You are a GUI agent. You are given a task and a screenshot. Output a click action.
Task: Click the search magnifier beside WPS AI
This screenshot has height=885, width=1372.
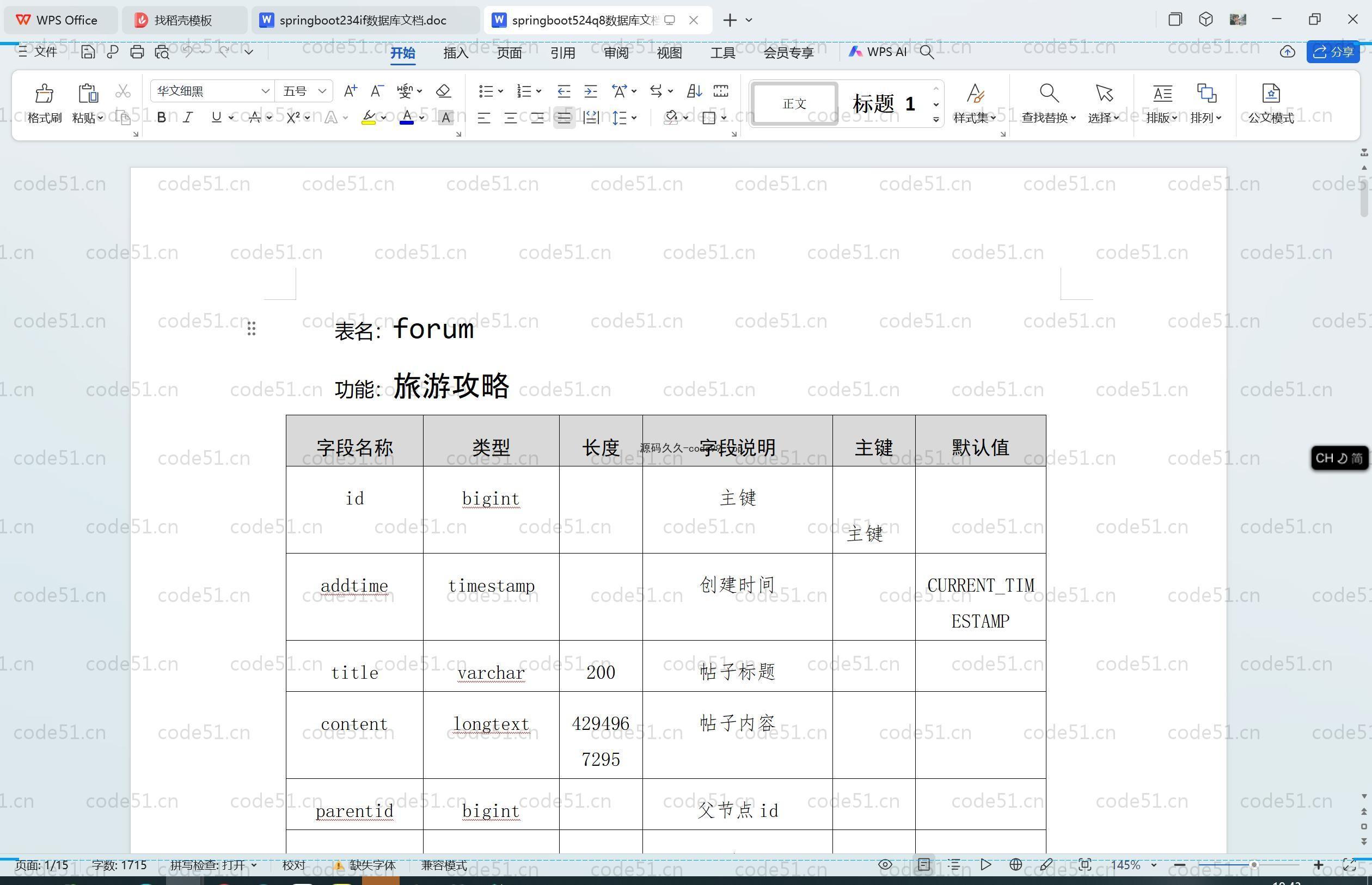[x=927, y=52]
